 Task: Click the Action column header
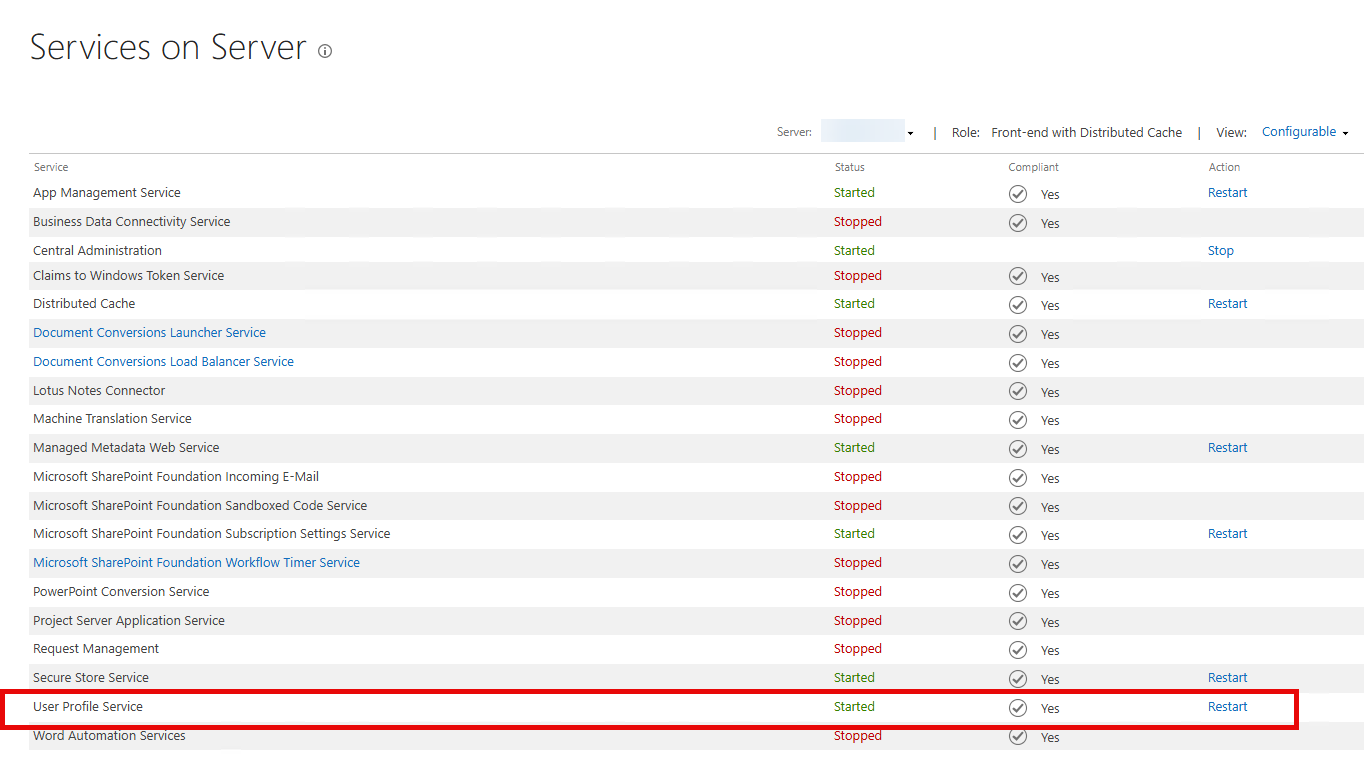click(1224, 168)
